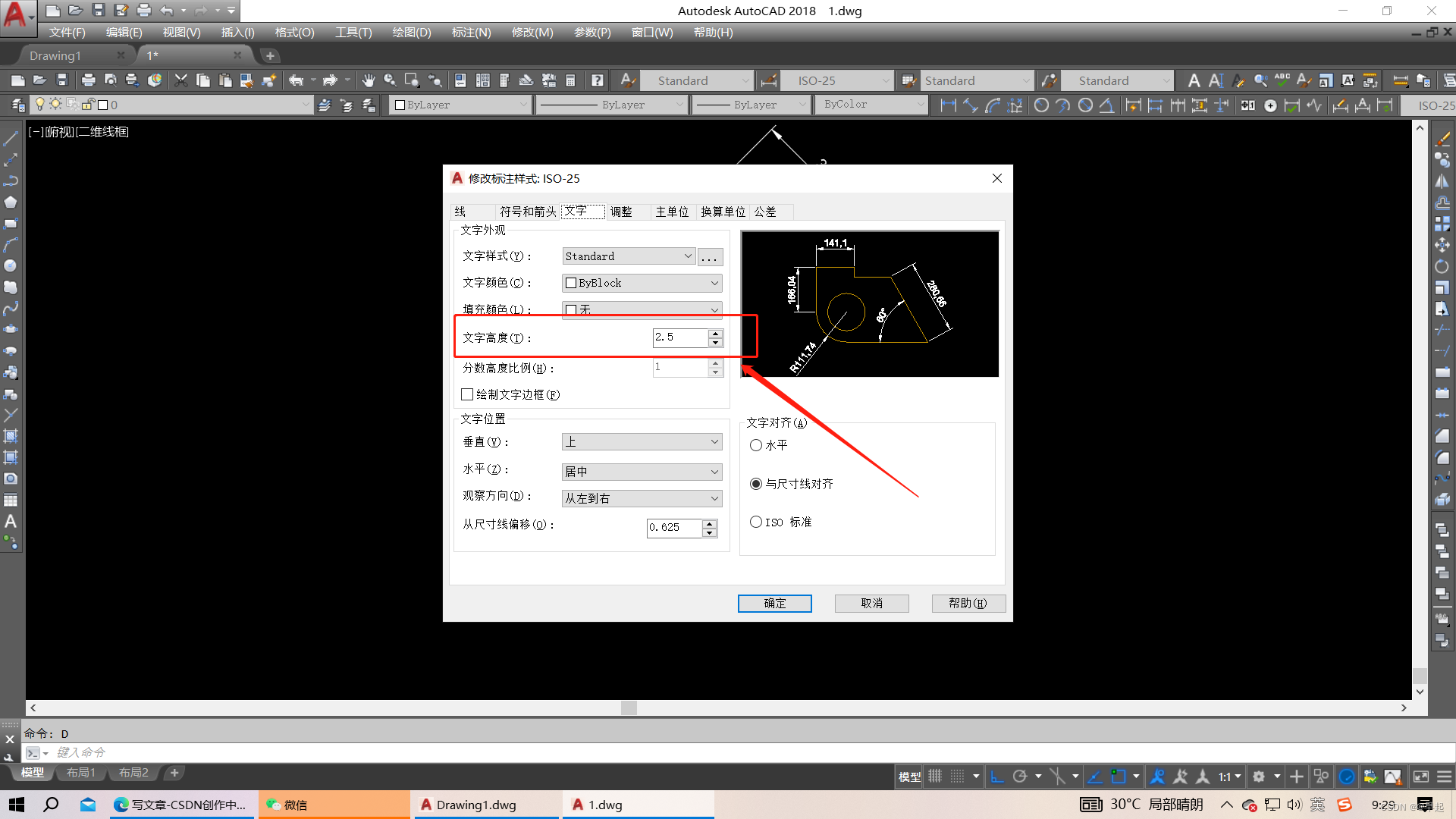Screen dimensions: 1456x819
Task: Select ISO standard text alignment
Action: tap(756, 522)
